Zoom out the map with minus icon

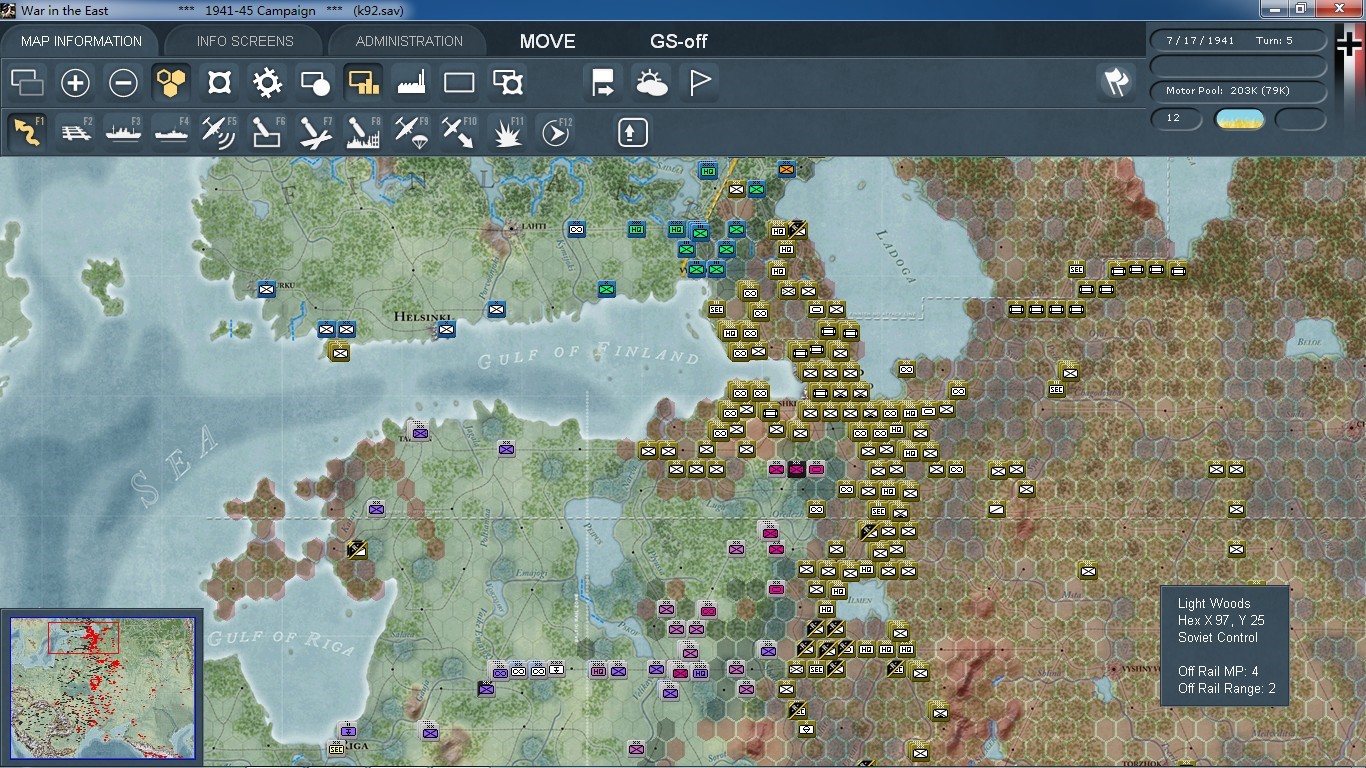pos(124,83)
